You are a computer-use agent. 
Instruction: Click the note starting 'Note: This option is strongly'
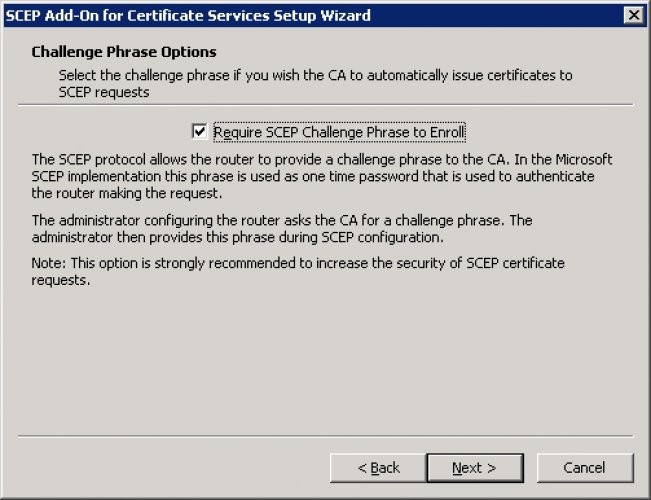click(298, 272)
